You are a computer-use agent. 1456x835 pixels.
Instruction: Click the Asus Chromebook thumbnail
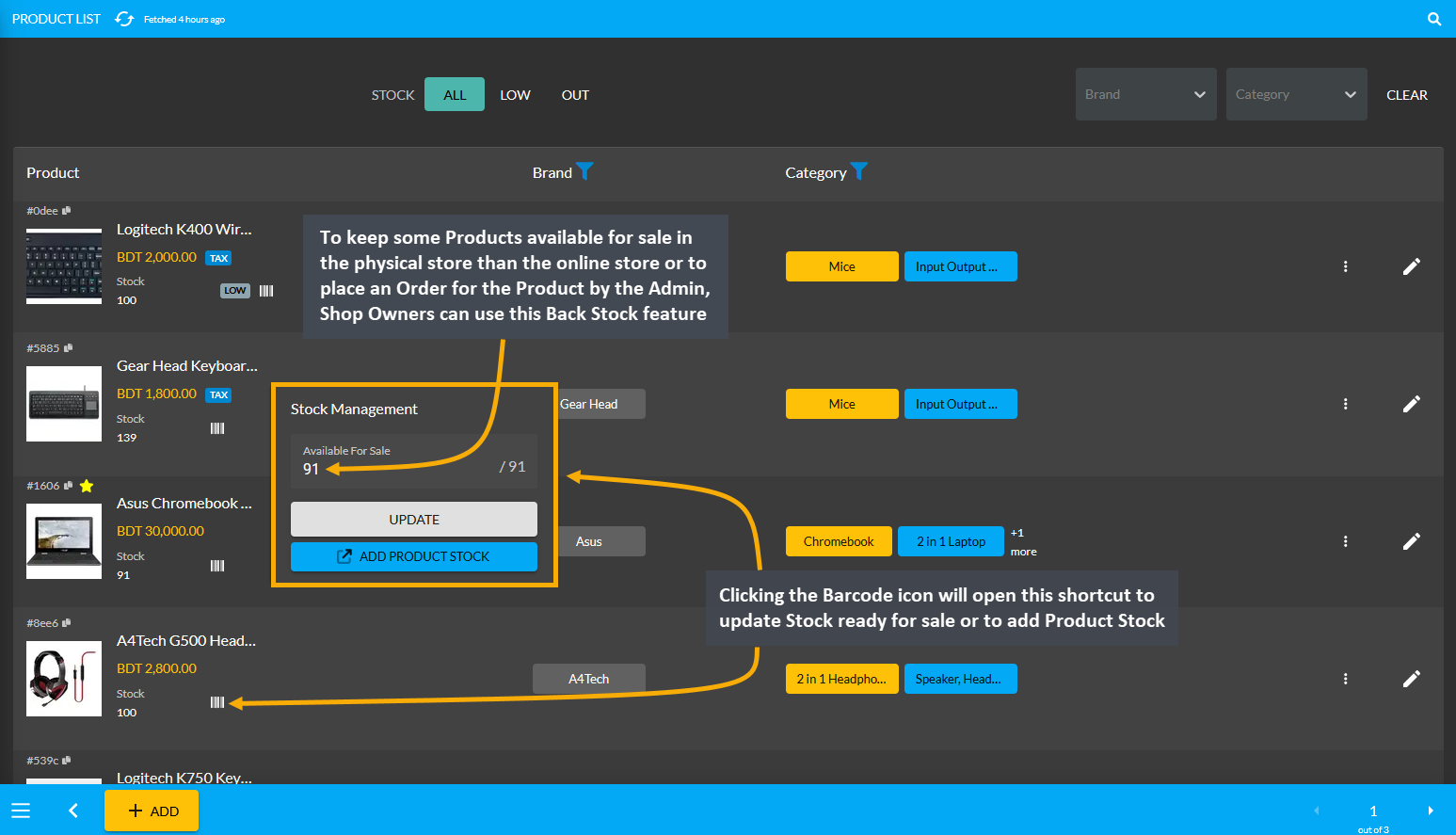[x=64, y=541]
